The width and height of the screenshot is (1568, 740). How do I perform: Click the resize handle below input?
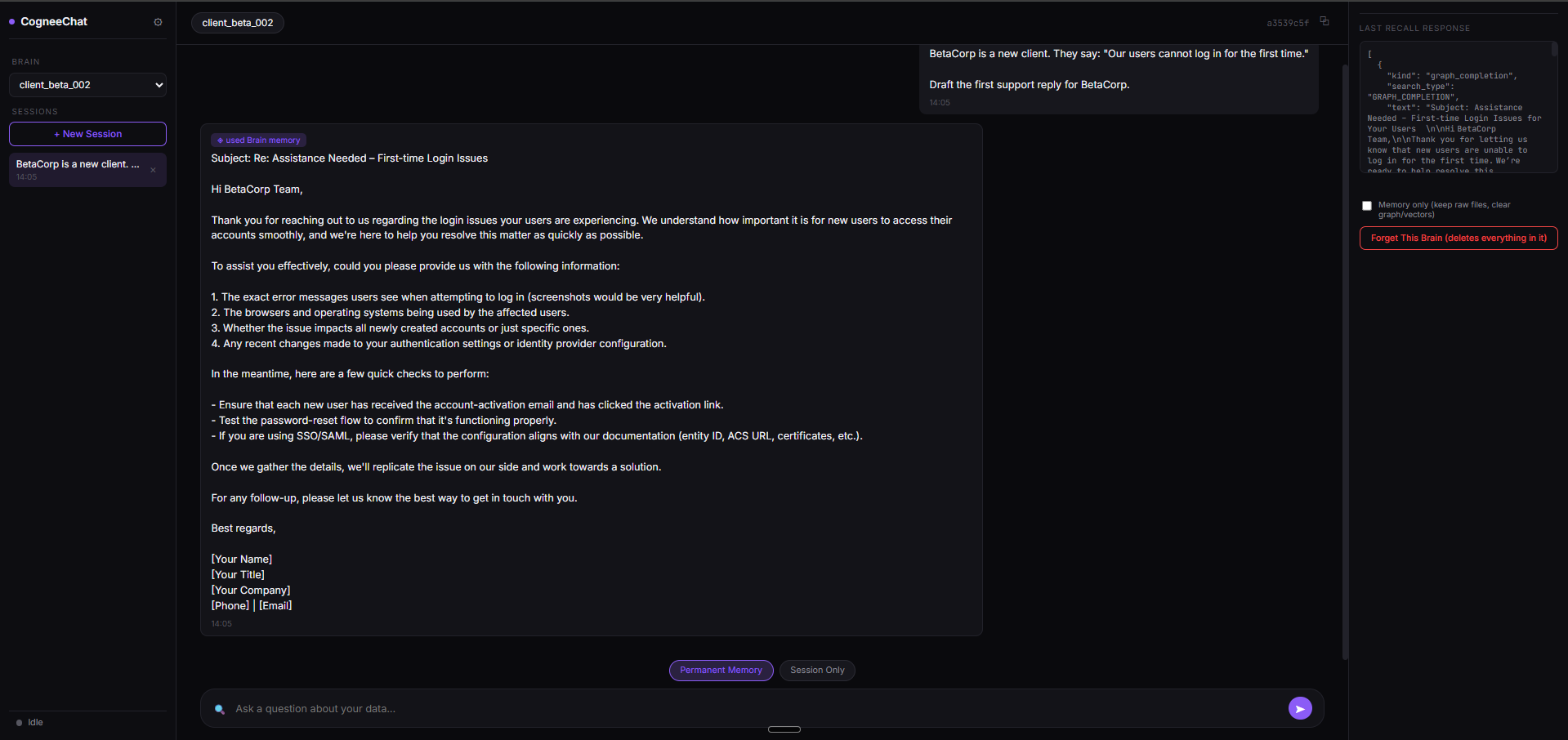coord(784,729)
